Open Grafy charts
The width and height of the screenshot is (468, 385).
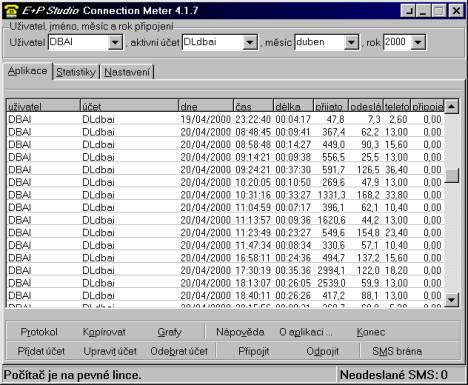[169, 332]
